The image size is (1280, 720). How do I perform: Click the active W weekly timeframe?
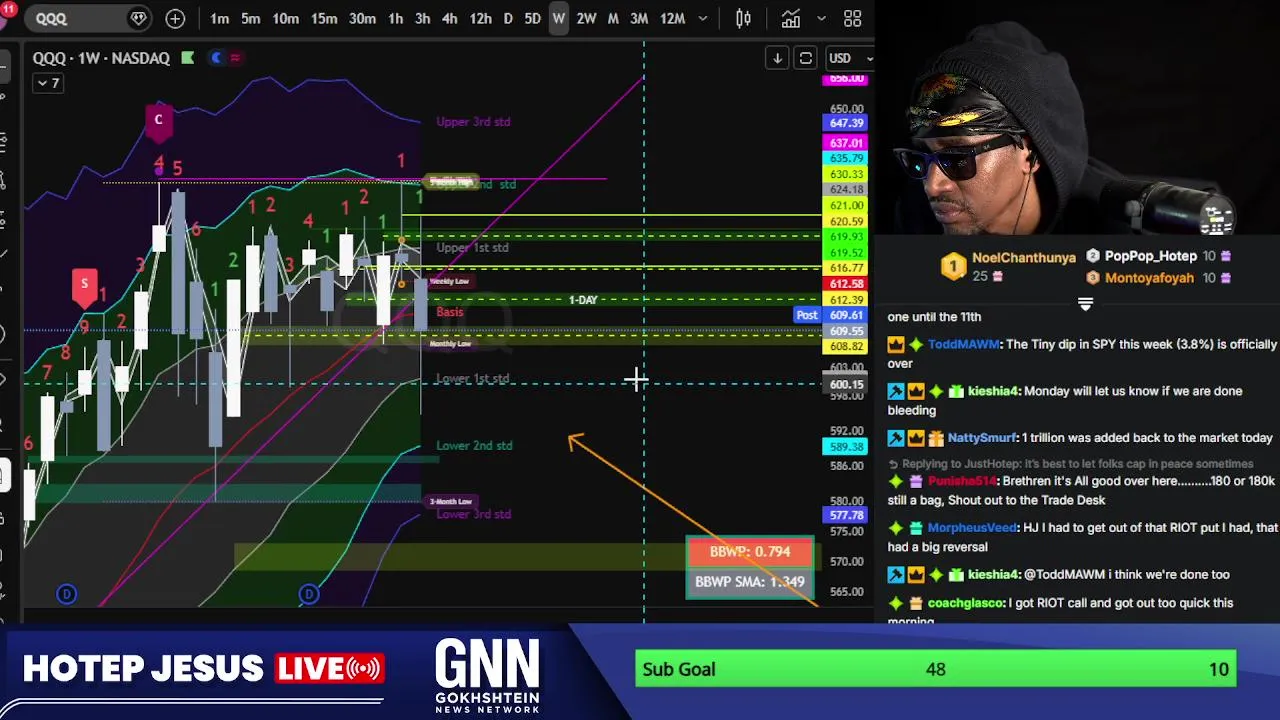coord(559,18)
